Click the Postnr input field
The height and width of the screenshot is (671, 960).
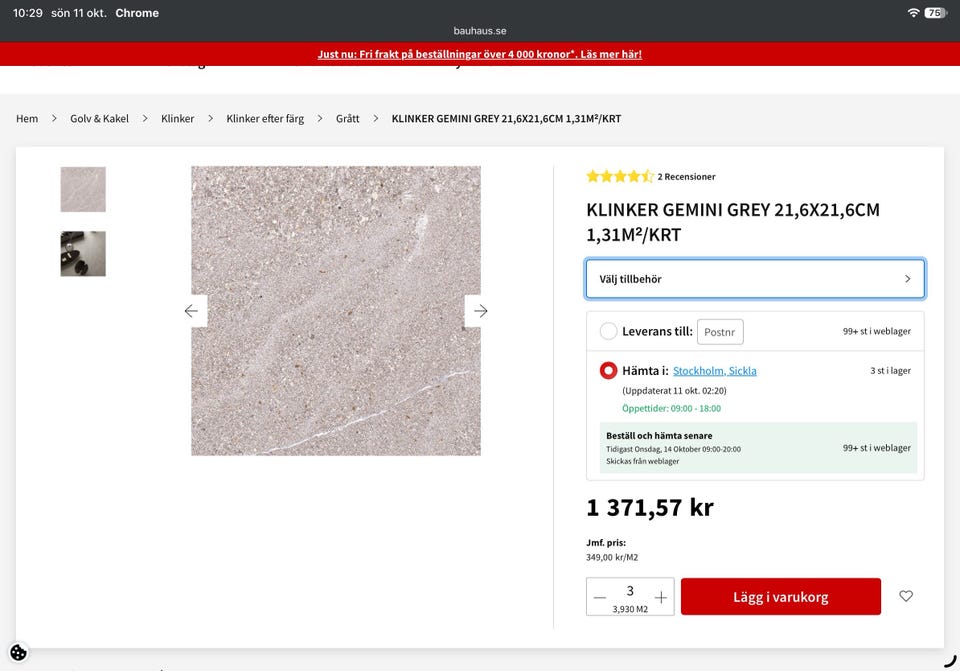click(x=720, y=332)
